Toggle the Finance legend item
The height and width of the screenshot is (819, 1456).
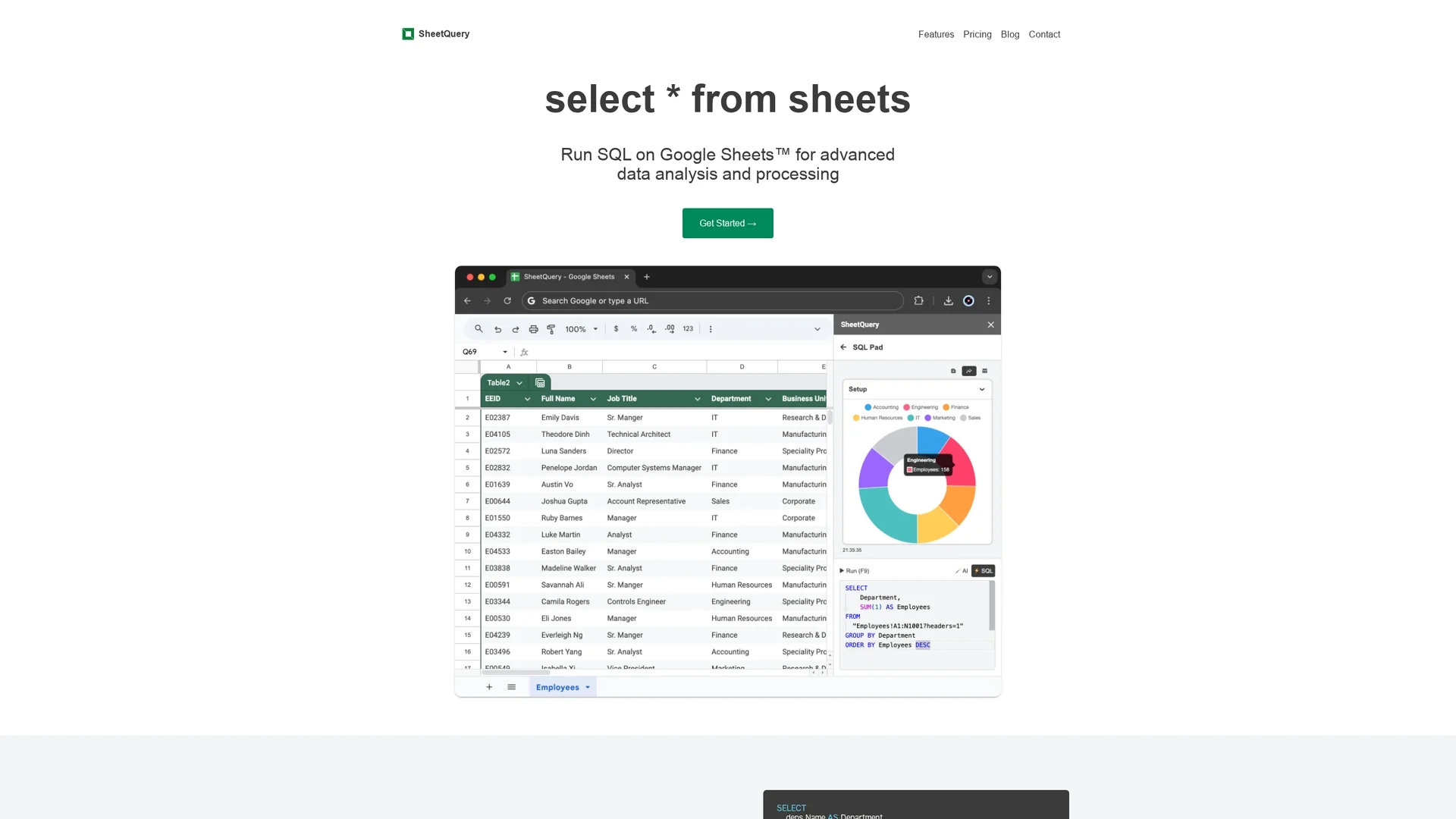click(955, 407)
